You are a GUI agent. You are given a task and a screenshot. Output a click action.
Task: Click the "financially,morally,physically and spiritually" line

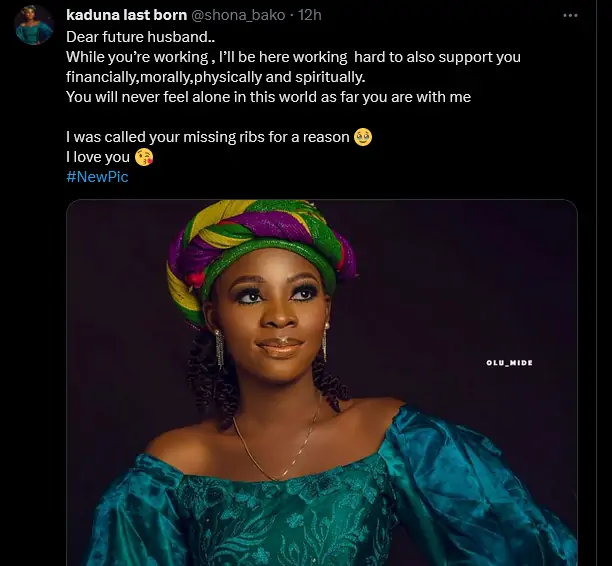(x=215, y=77)
